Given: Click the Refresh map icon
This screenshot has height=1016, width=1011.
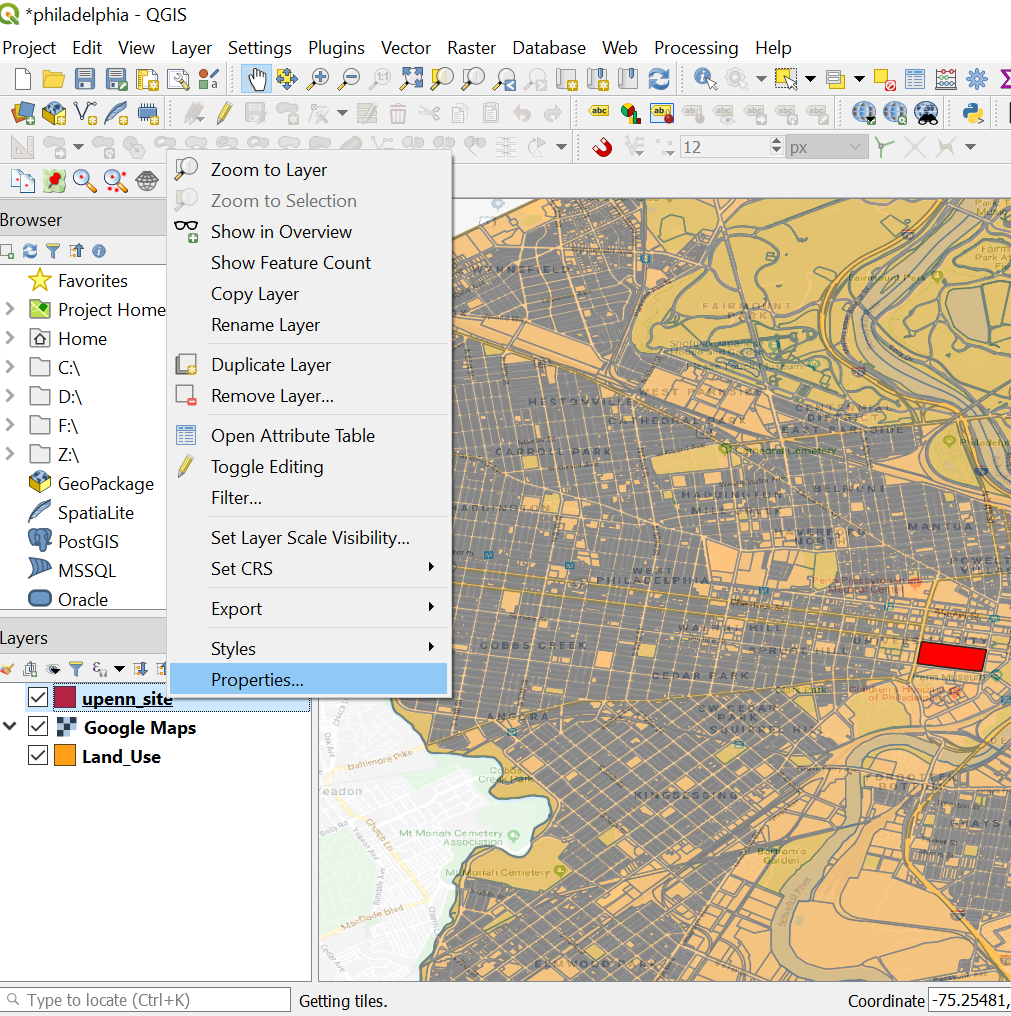Looking at the screenshot, I should (659, 79).
